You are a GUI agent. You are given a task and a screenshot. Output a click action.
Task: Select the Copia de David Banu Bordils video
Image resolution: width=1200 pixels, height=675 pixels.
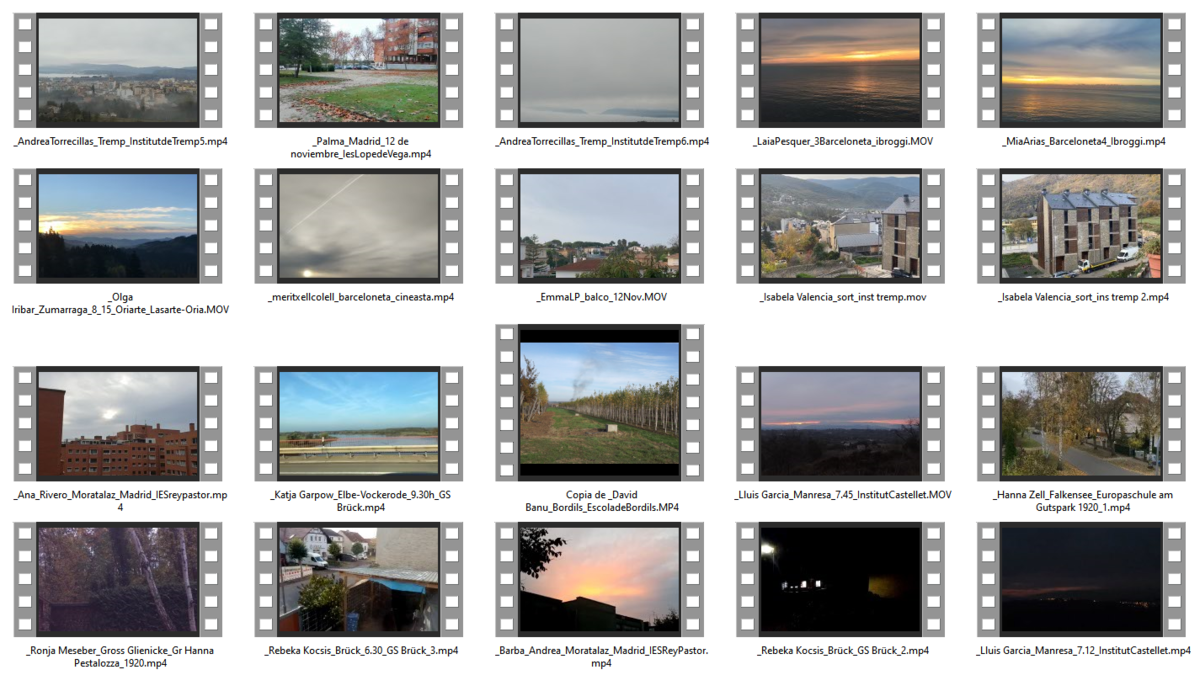[x=599, y=402]
